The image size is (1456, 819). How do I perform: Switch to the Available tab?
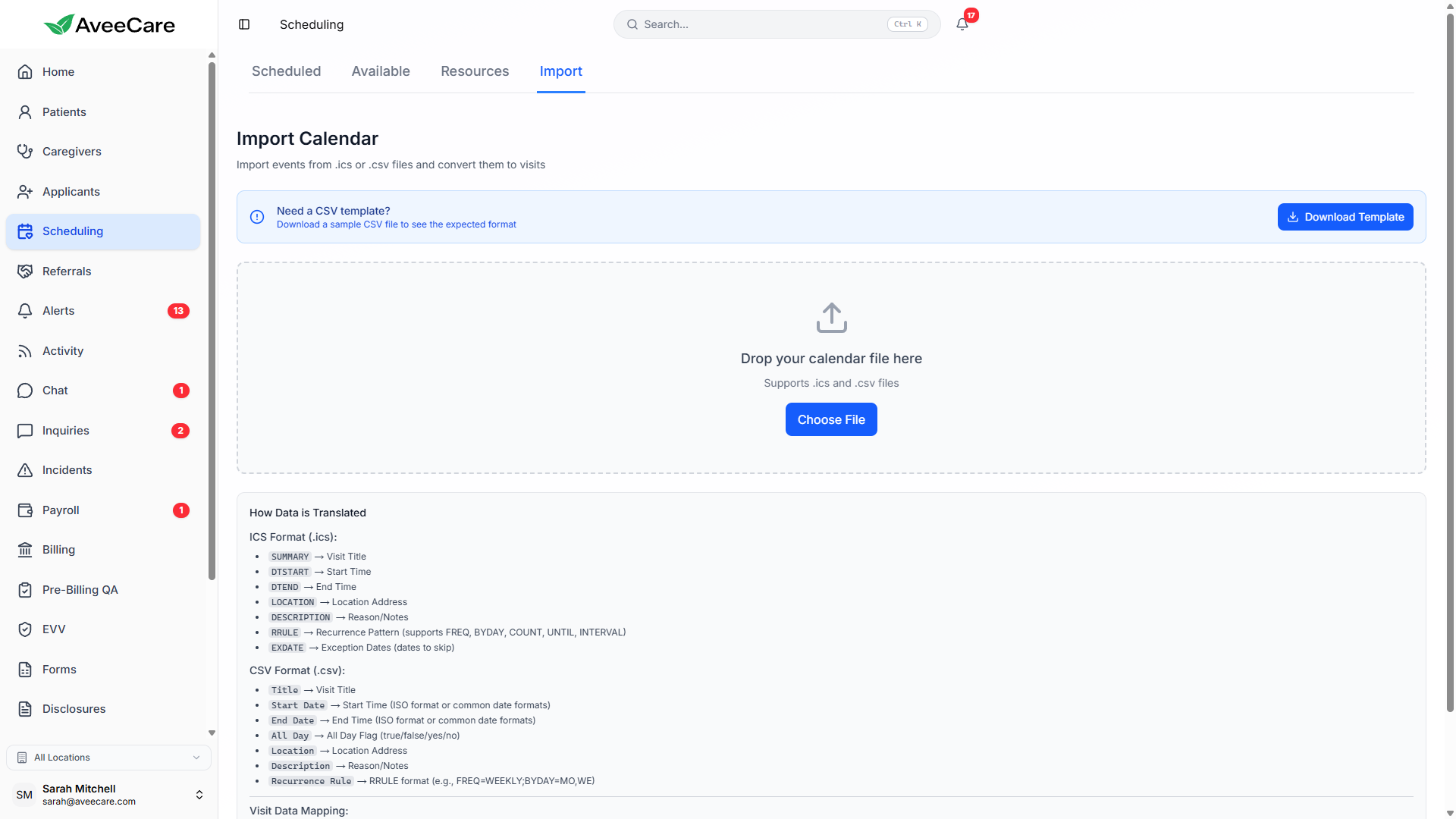point(381,71)
